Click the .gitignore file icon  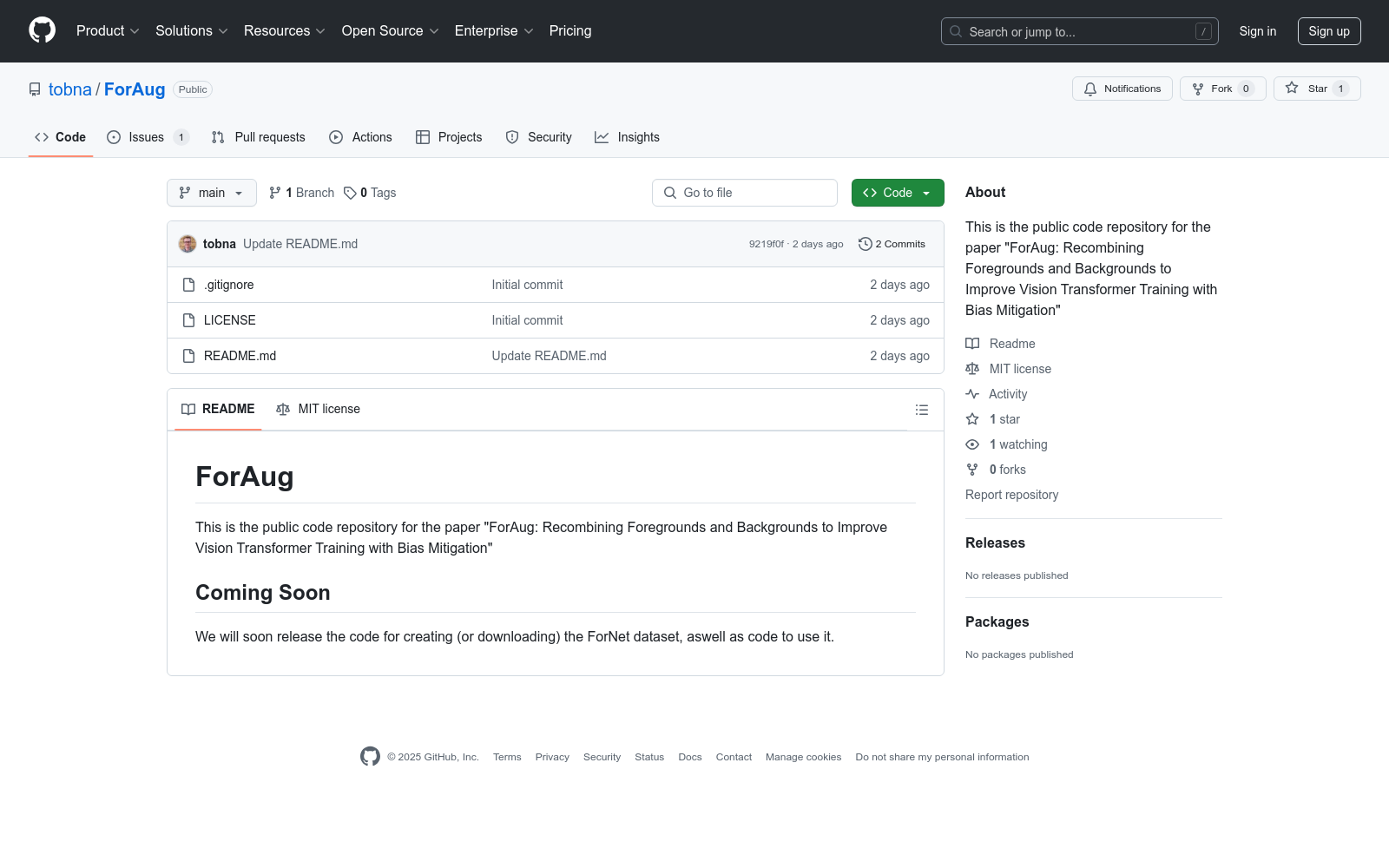(x=188, y=285)
